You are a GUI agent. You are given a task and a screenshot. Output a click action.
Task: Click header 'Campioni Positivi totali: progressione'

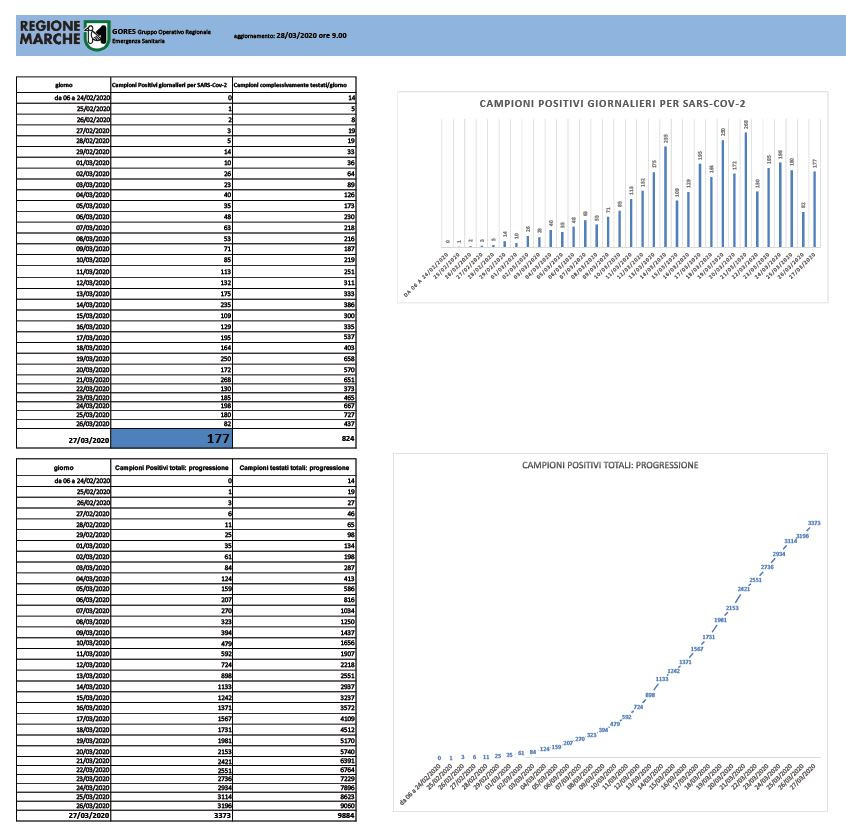pyautogui.click(x=172, y=467)
